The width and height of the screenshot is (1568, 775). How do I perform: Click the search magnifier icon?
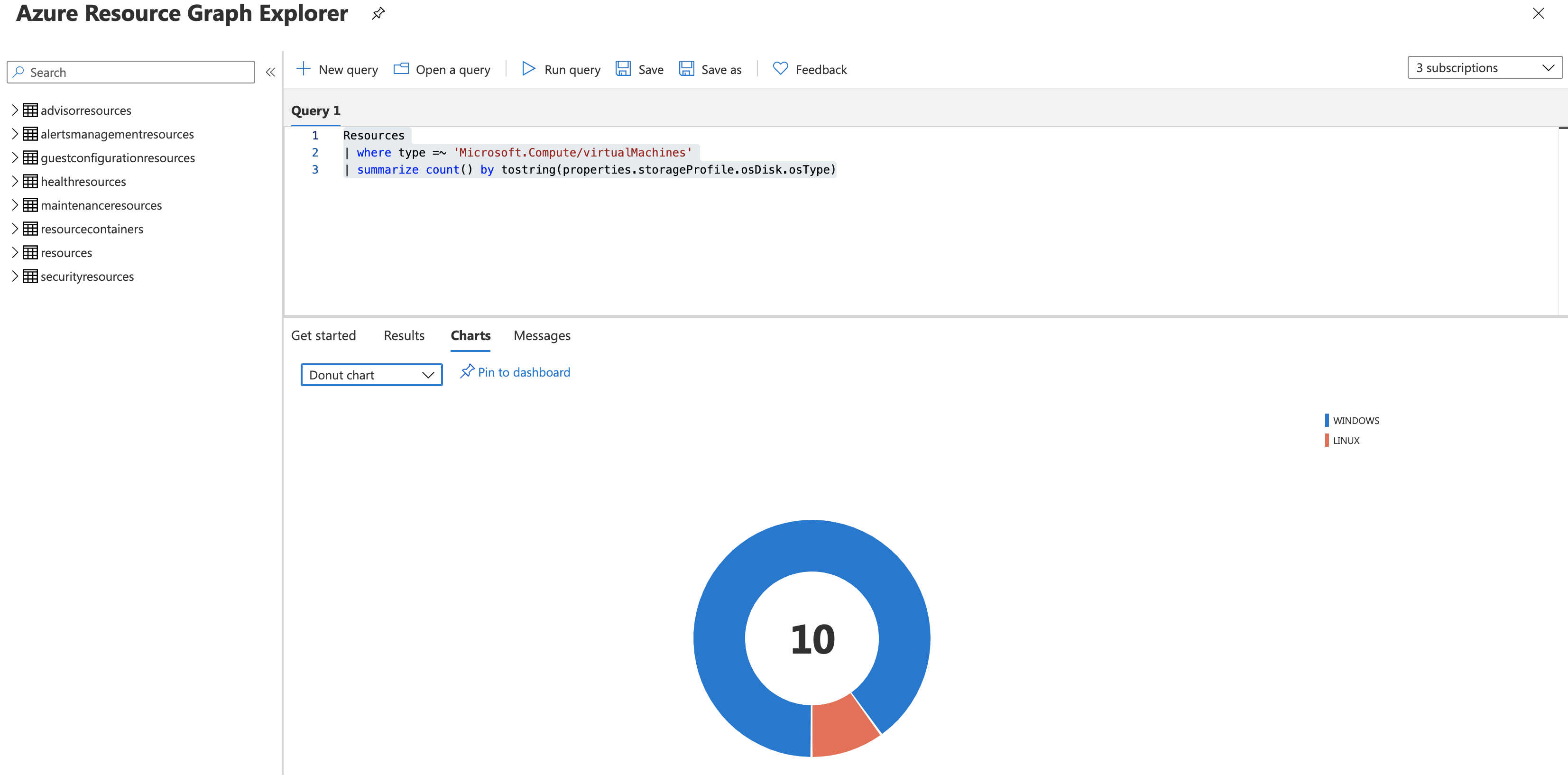18,72
